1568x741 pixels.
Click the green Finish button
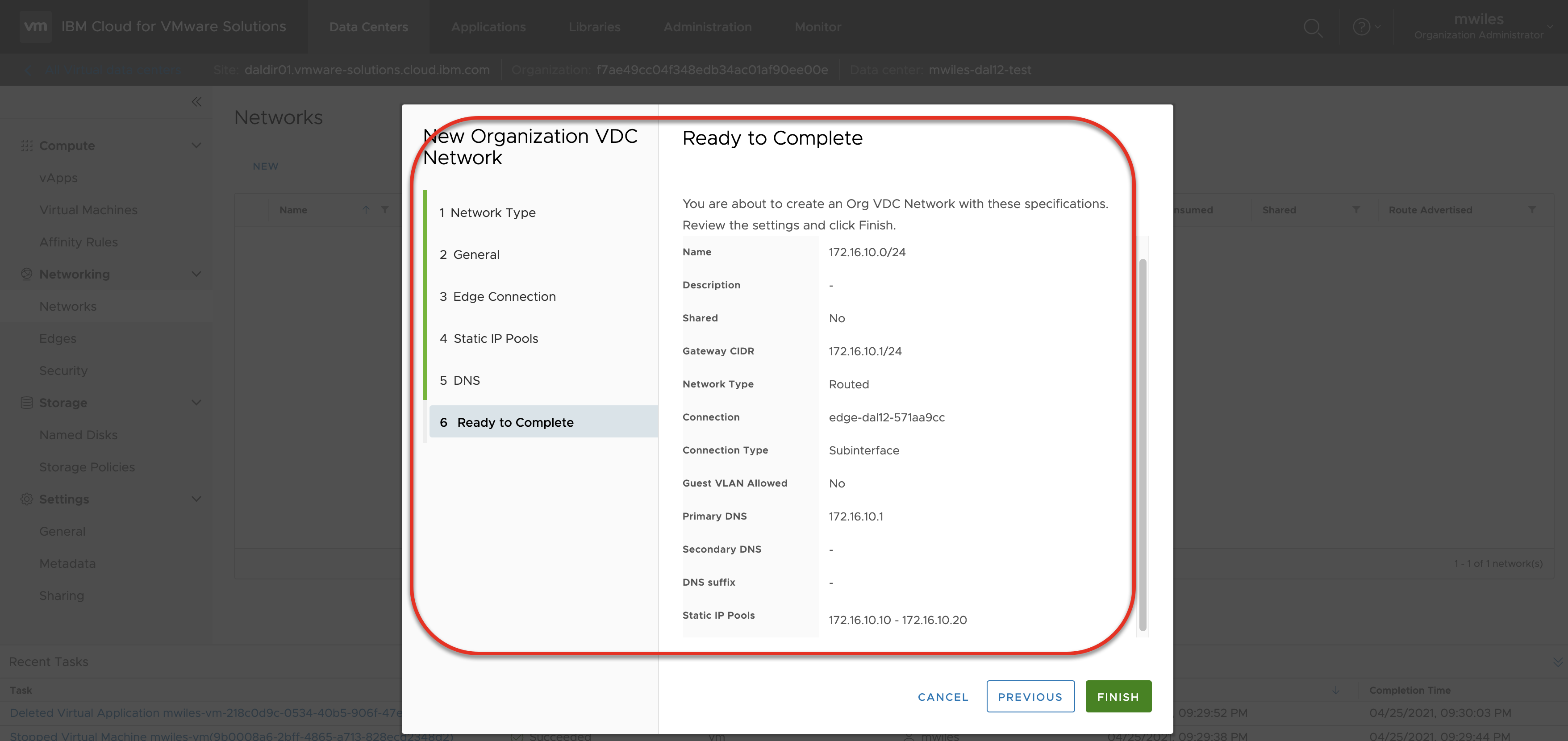[1118, 697]
